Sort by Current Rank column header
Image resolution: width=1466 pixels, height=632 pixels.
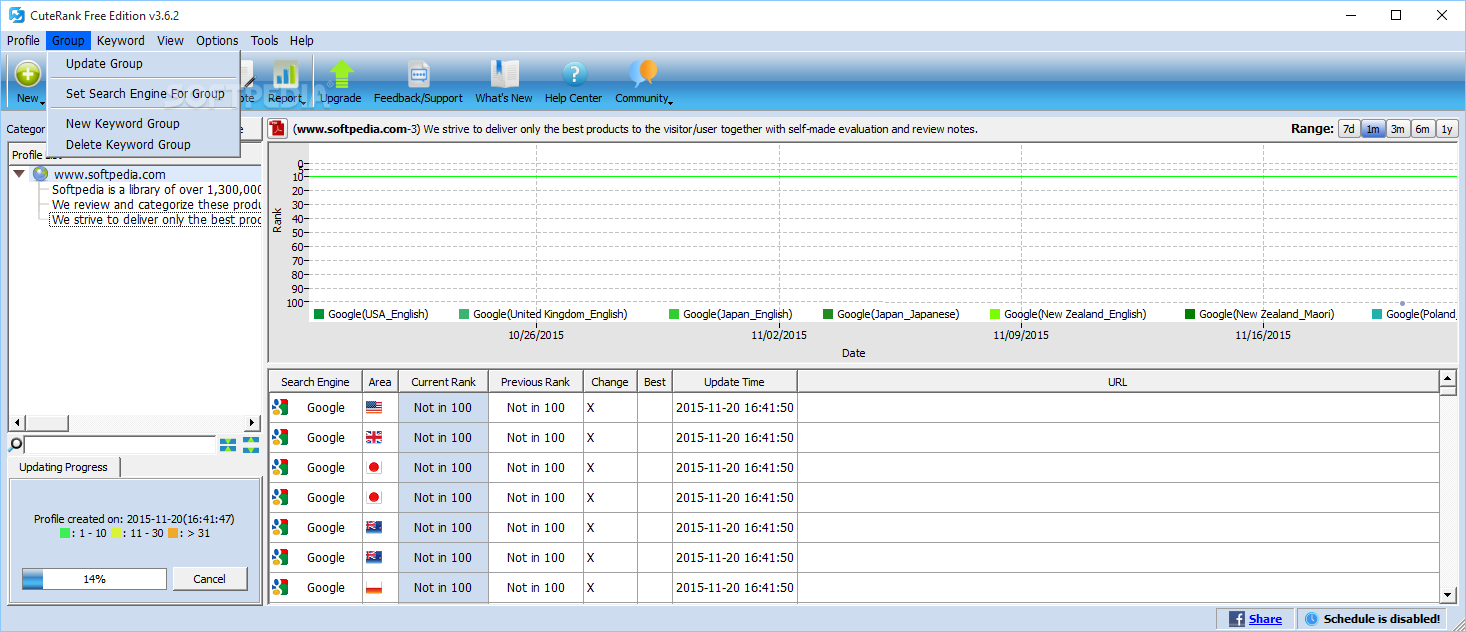[444, 381]
